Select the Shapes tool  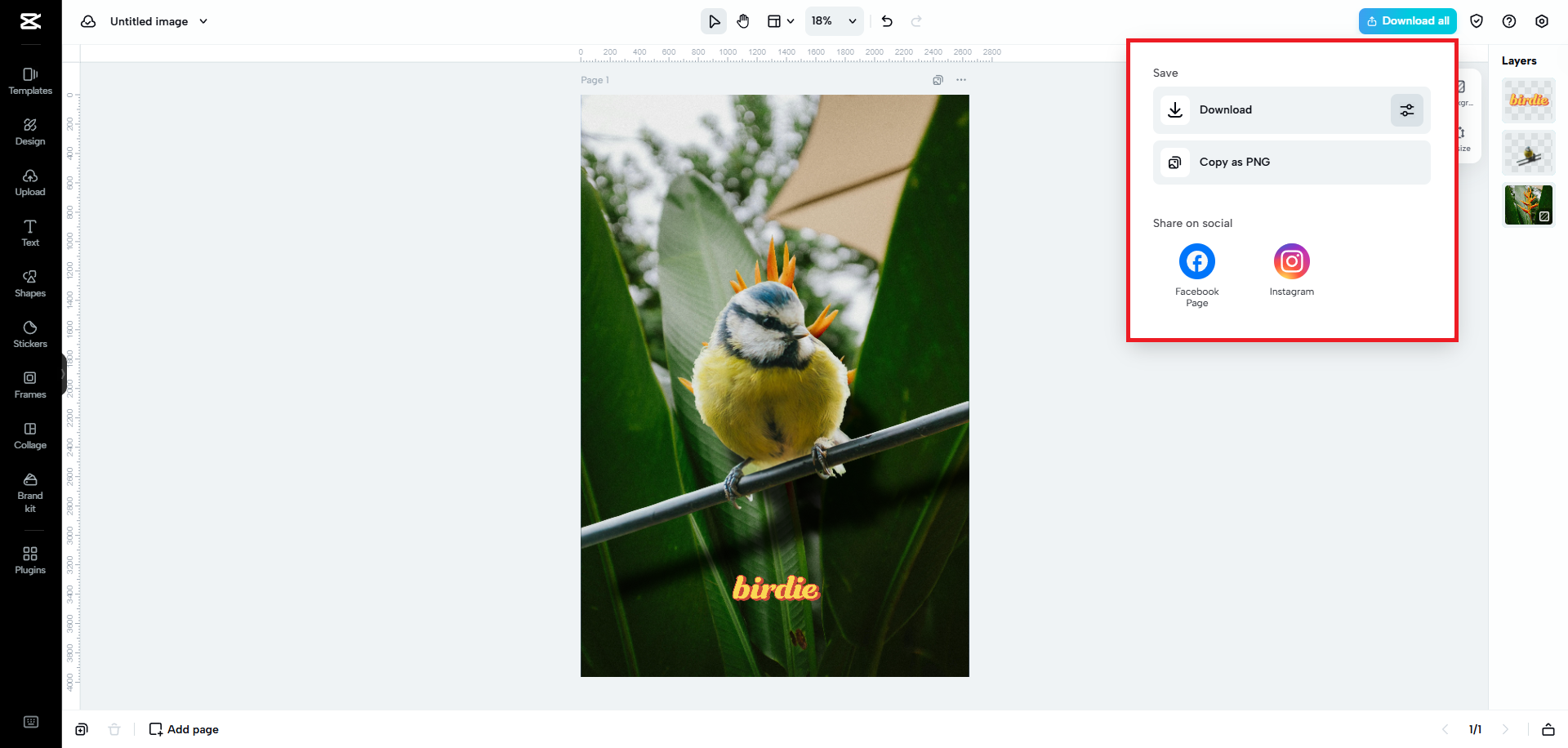tap(30, 283)
